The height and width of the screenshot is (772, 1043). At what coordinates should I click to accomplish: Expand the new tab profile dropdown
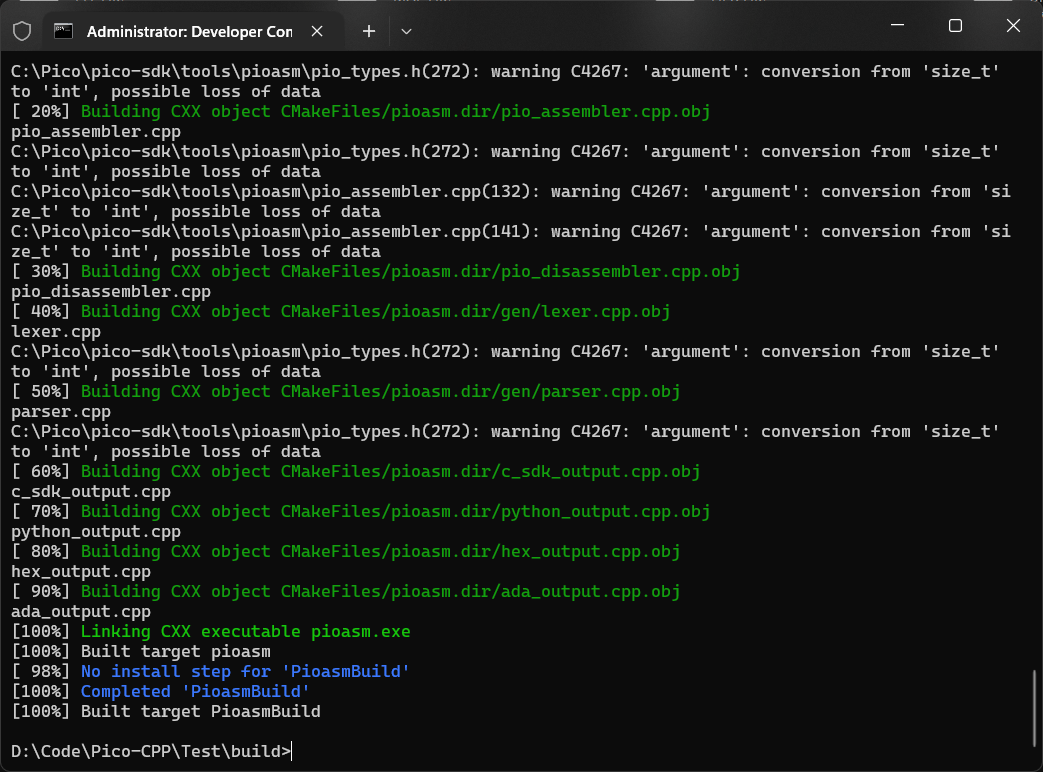(406, 31)
